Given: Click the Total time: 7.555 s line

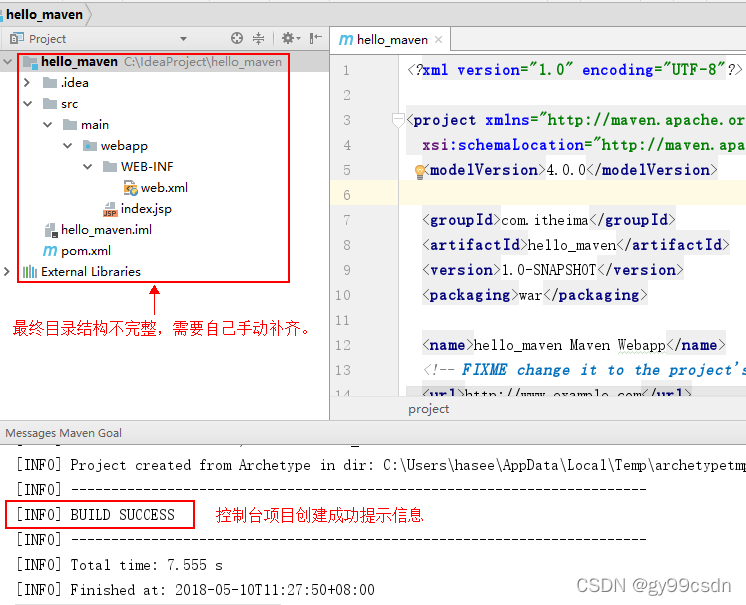Looking at the screenshot, I should (119, 565).
